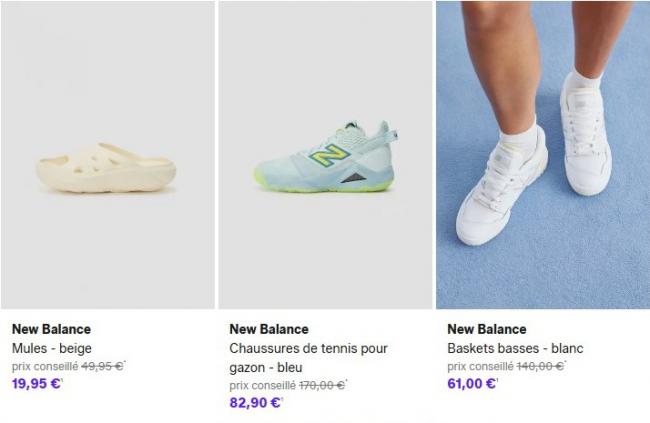Click the crossed-out 140,00 € price
The image size is (650, 423).
540,366
